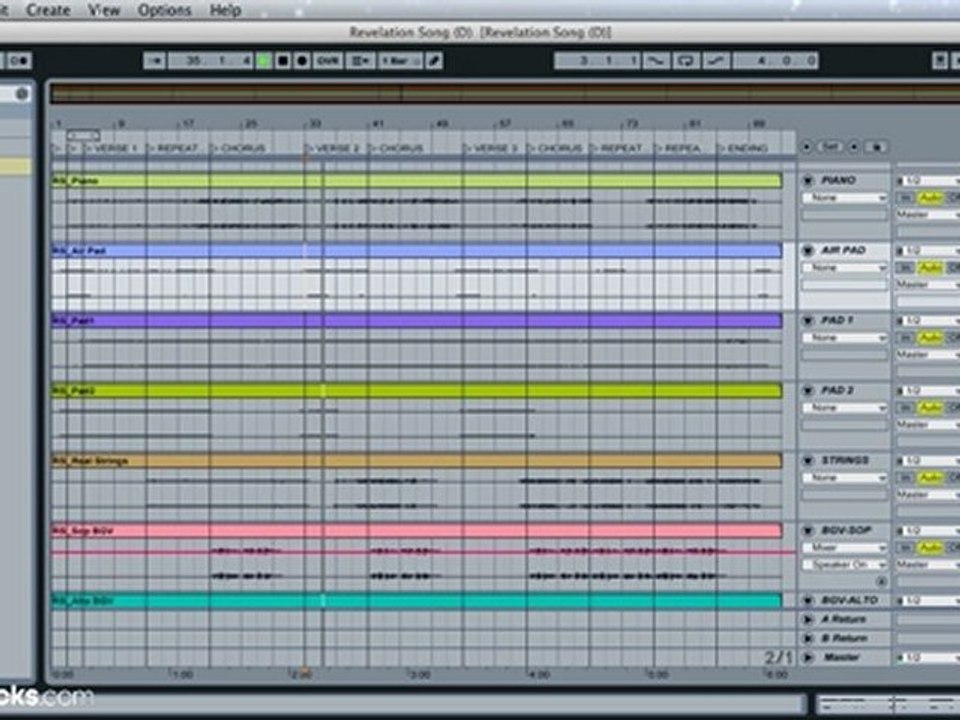Open the Options menu

pyautogui.click(x=164, y=10)
